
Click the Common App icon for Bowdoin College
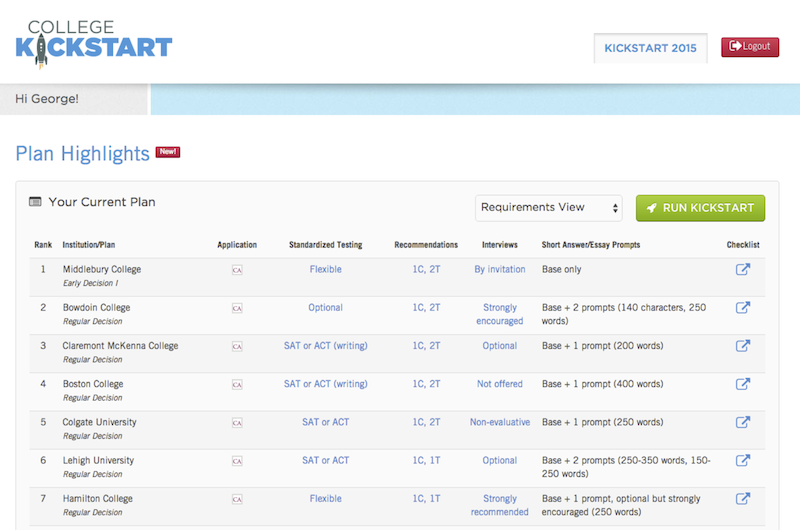click(237, 308)
